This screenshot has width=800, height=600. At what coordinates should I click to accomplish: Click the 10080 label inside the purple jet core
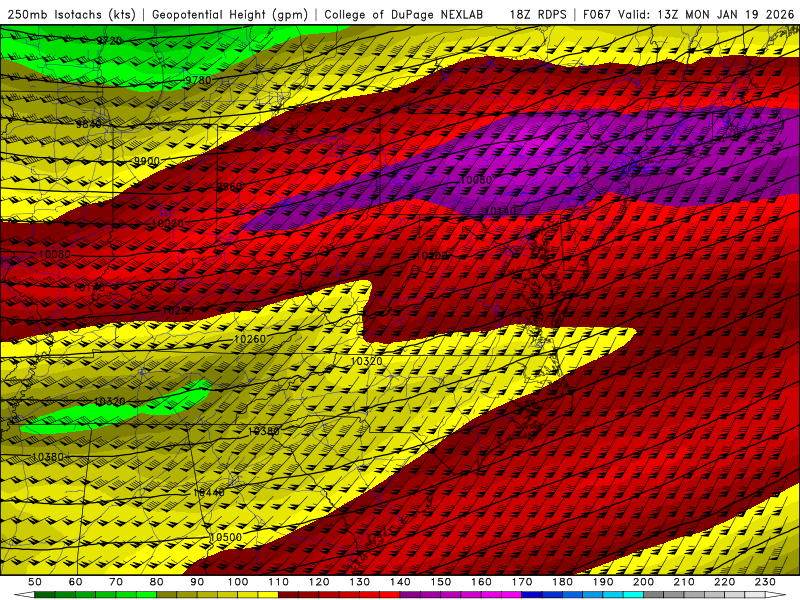click(x=477, y=180)
